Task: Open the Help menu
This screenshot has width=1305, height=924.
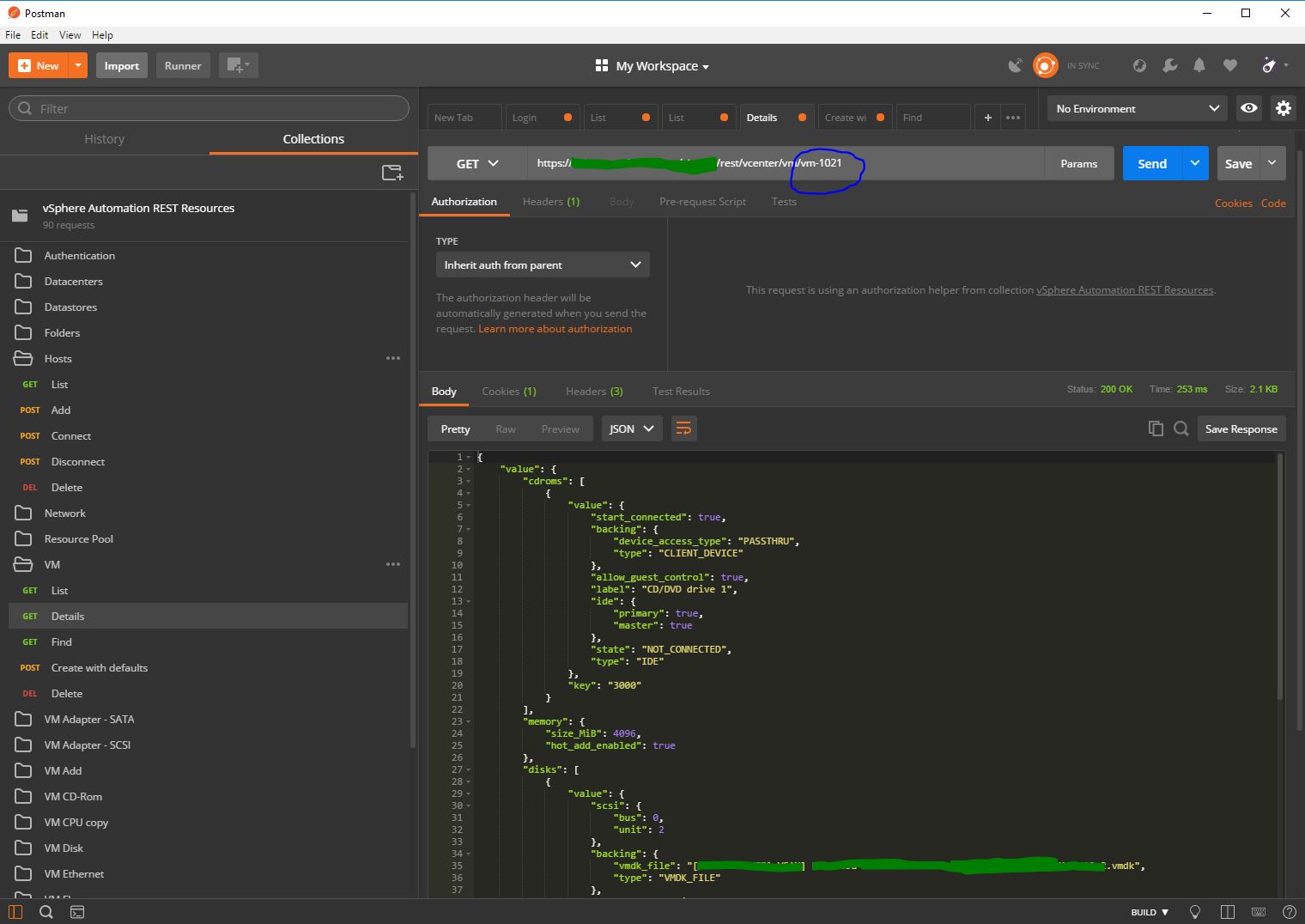Action: tap(102, 35)
